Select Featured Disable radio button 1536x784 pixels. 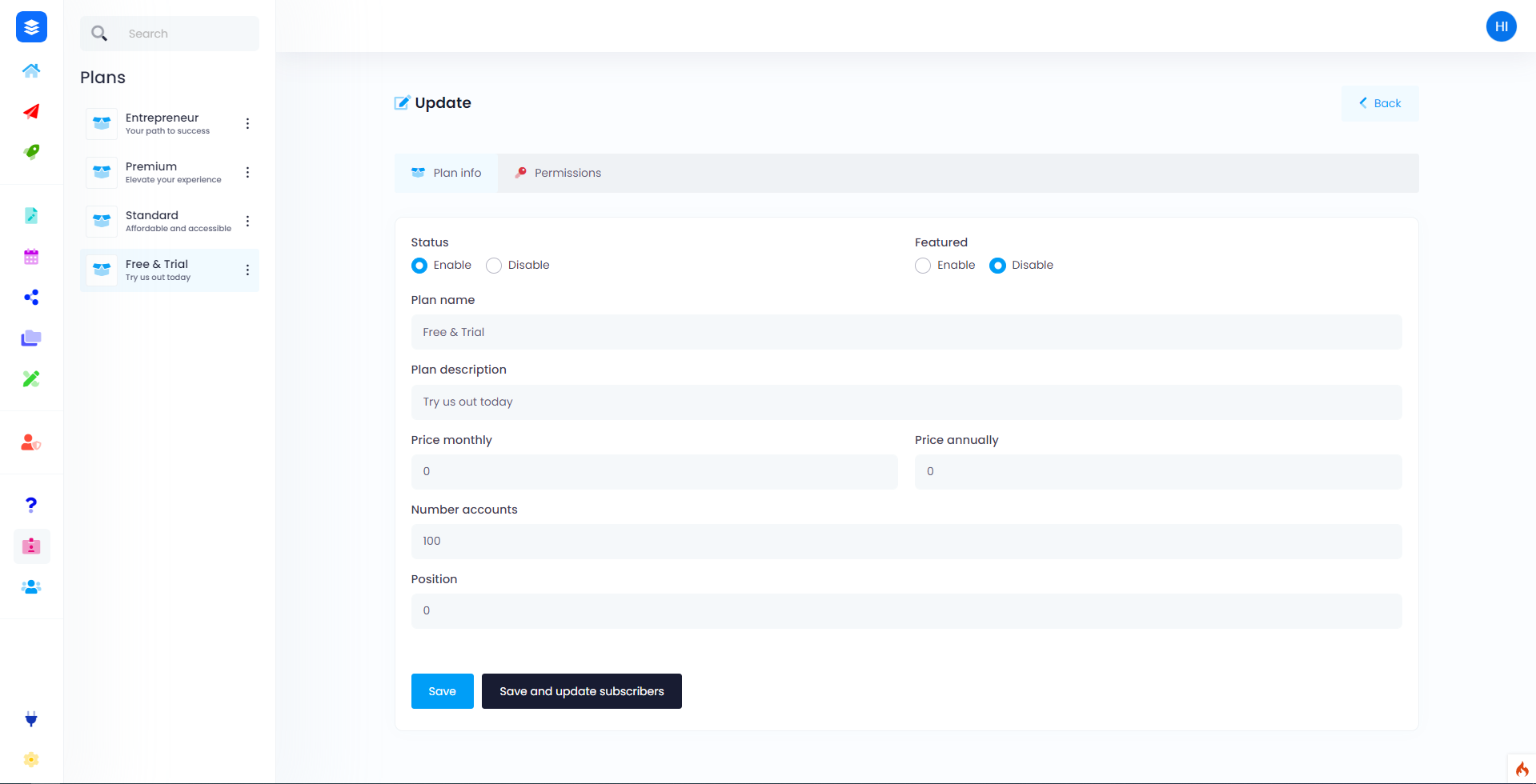pos(997,266)
